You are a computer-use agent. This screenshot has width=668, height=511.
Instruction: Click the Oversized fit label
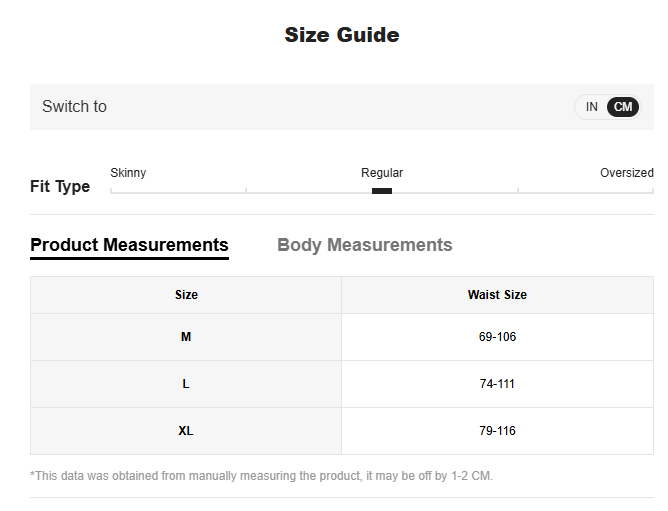(626, 173)
